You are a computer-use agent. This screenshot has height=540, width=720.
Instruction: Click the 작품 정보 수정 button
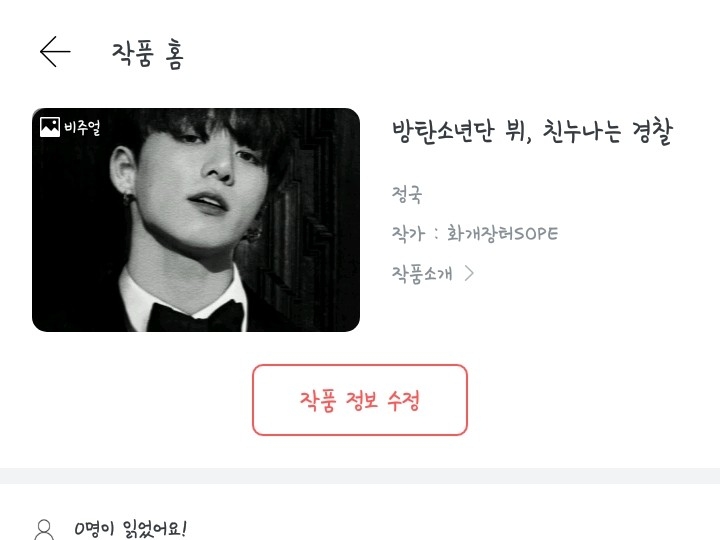click(x=360, y=399)
